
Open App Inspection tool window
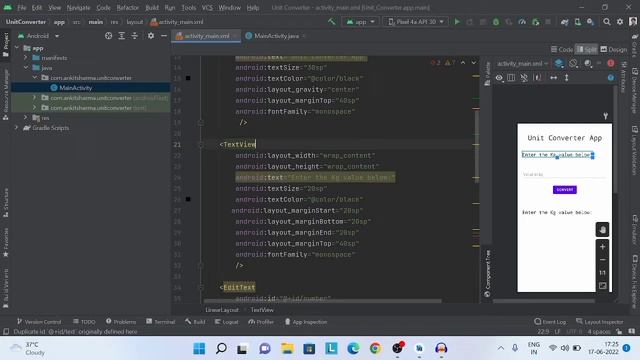click(306, 322)
